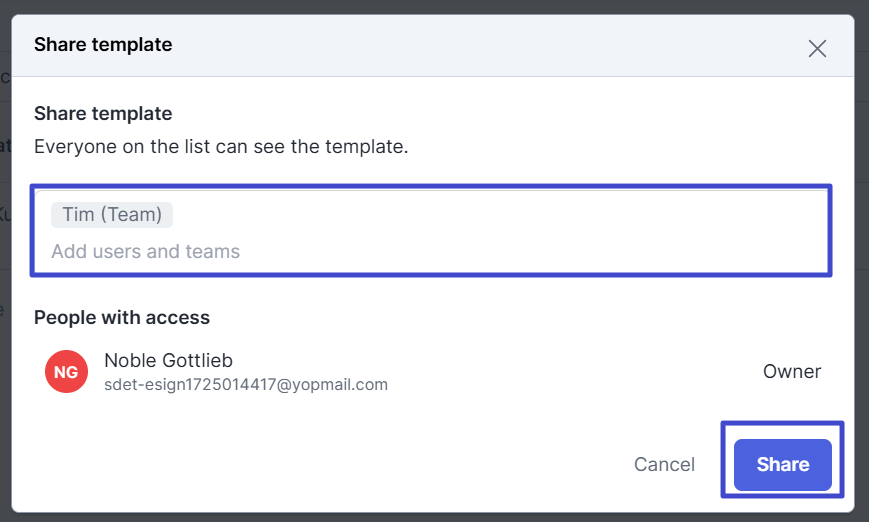Viewport: 869px width, 522px height.
Task: Click the bold Share template section heading
Action: 103,113
